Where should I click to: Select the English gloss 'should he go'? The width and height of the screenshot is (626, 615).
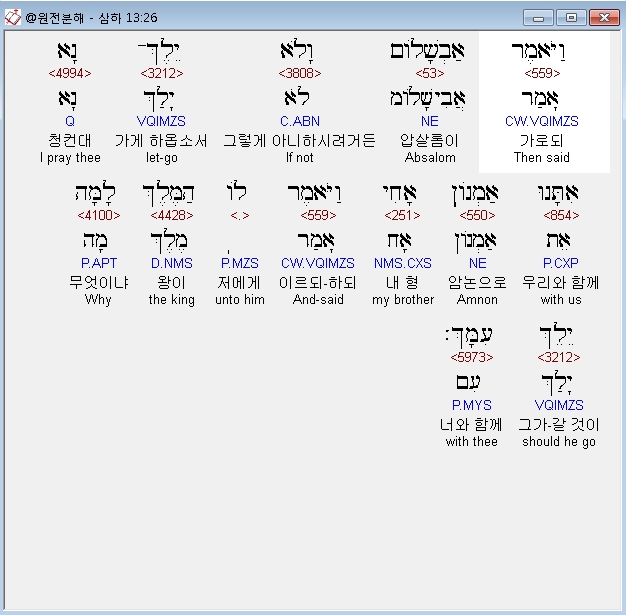pyautogui.click(x=559, y=442)
